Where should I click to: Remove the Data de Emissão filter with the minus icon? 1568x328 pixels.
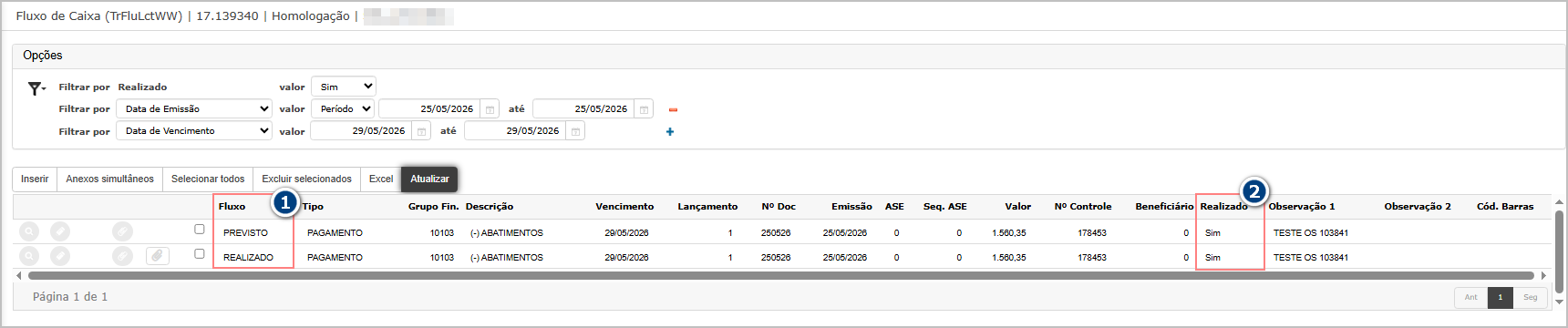pyautogui.click(x=673, y=109)
